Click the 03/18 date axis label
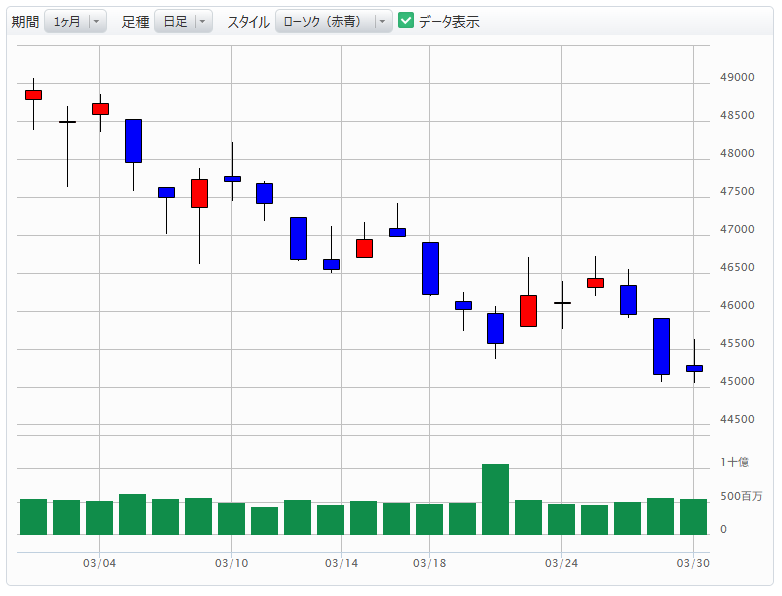Screen dimensions: 782x596 pos(429,563)
